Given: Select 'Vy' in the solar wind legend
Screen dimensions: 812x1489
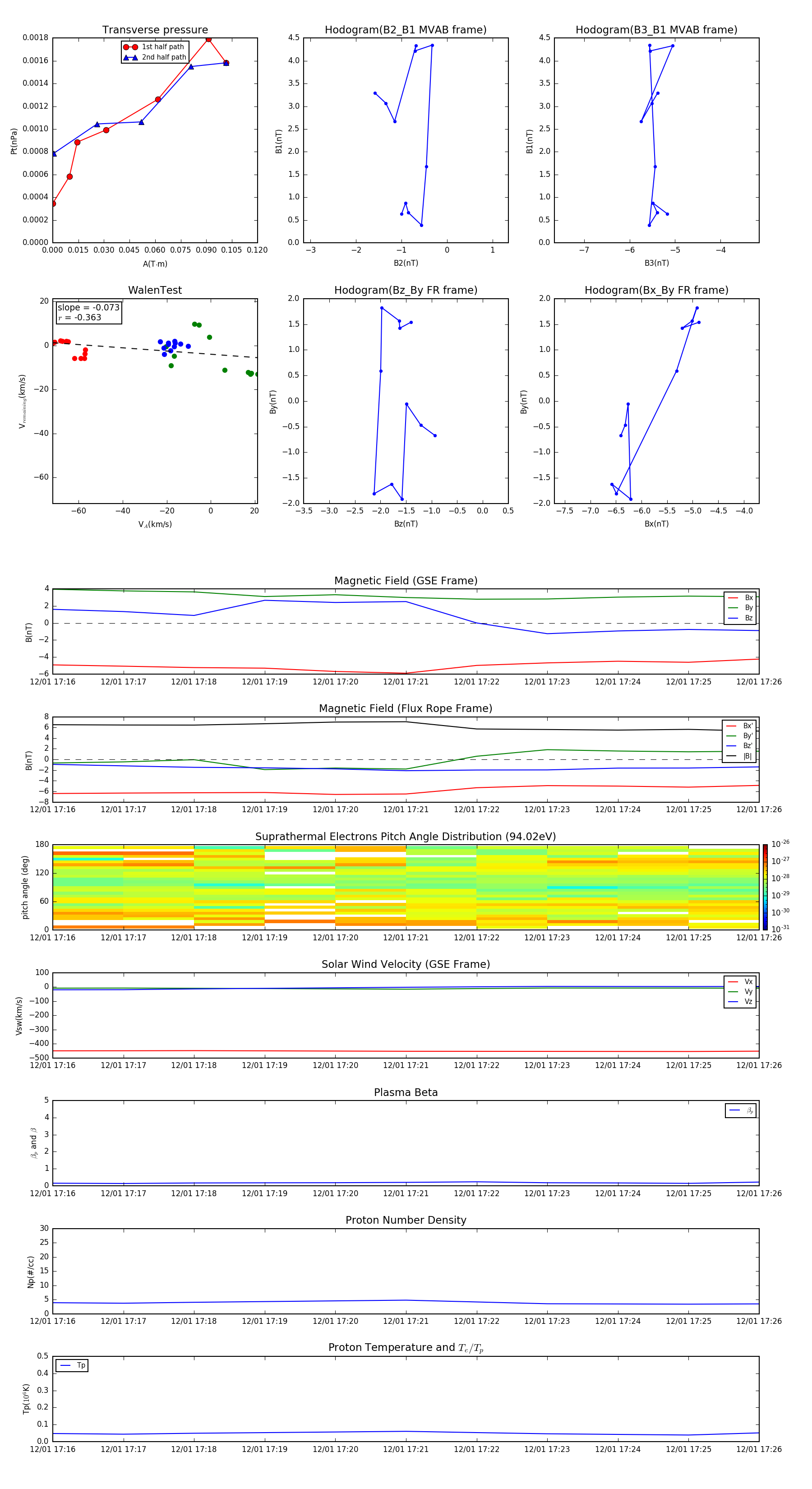Looking at the screenshot, I should (x=740, y=991).
